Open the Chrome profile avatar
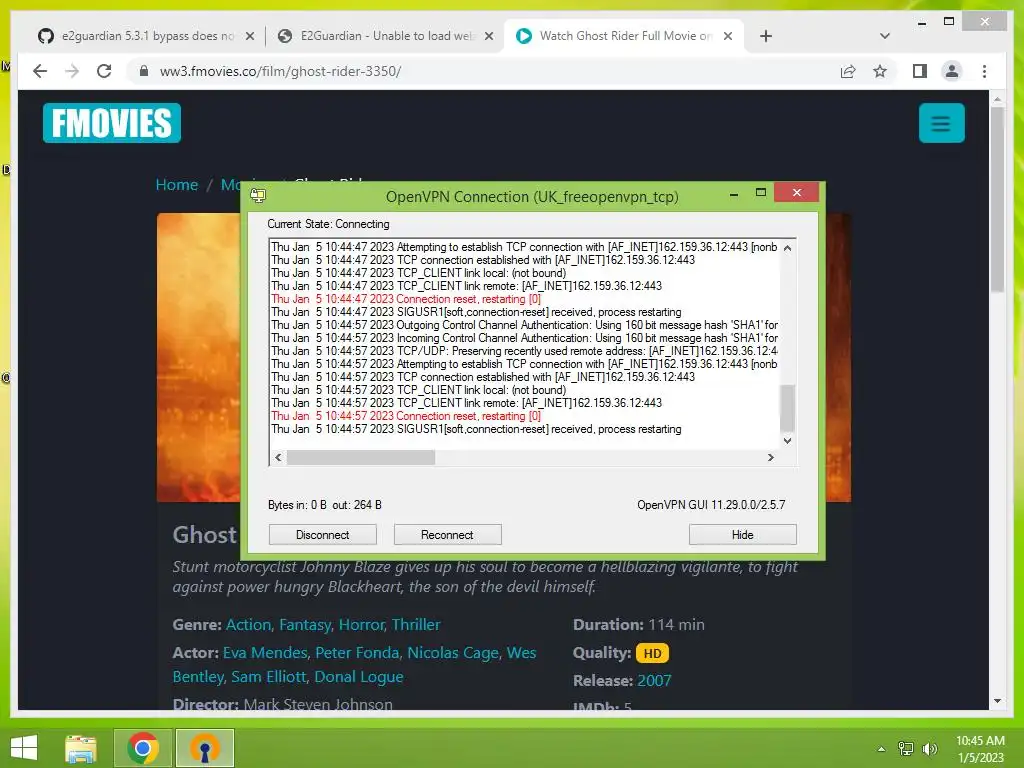The width and height of the screenshot is (1024, 768). point(952,71)
